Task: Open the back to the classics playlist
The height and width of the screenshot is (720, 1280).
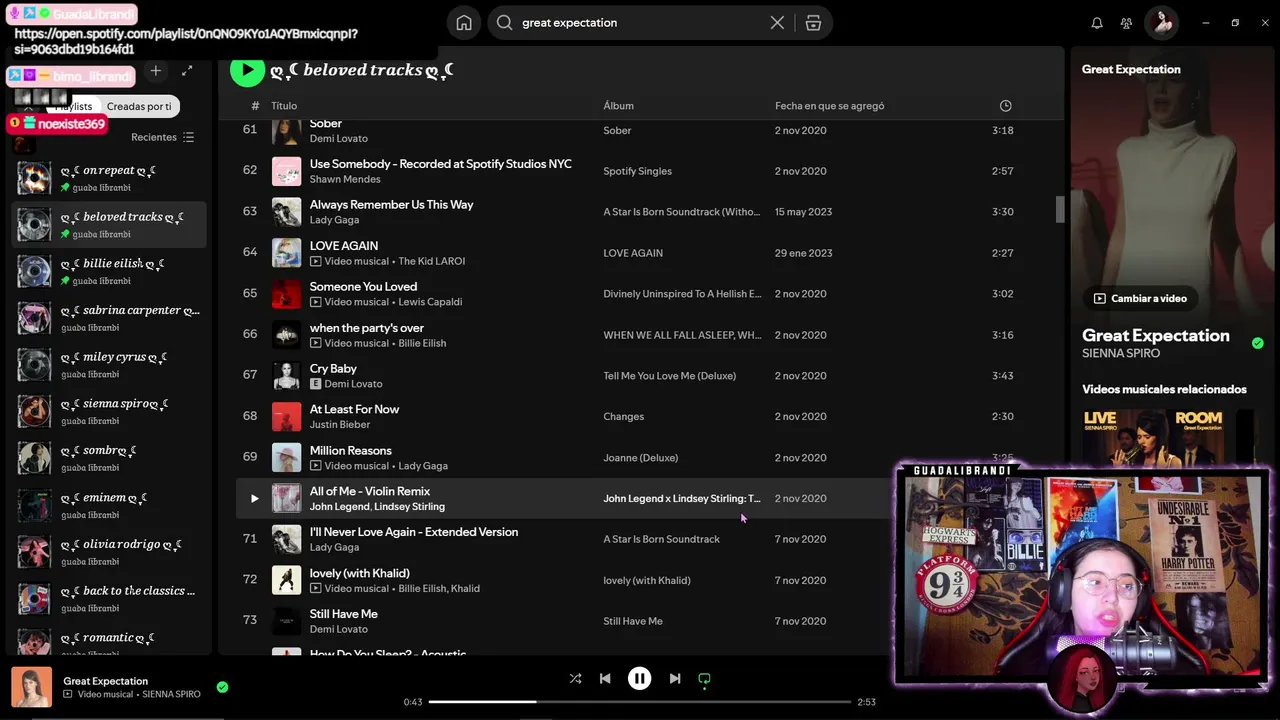Action: (x=110, y=599)
